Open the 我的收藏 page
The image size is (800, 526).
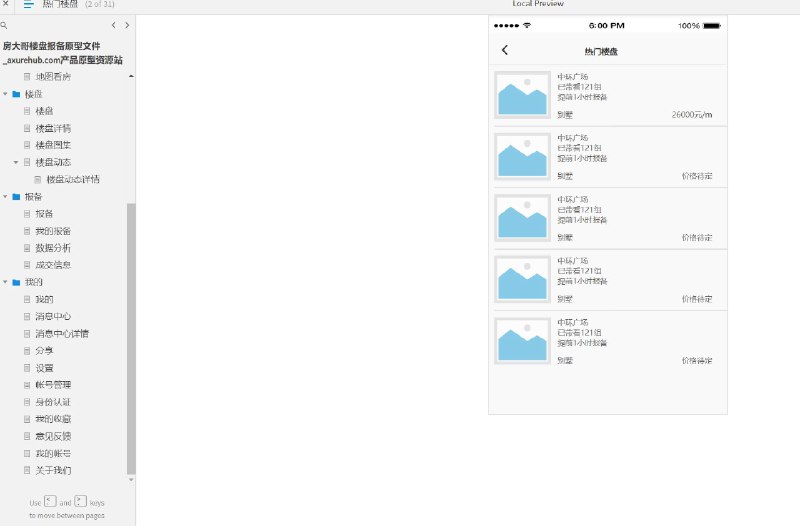[x=53, y=419]
